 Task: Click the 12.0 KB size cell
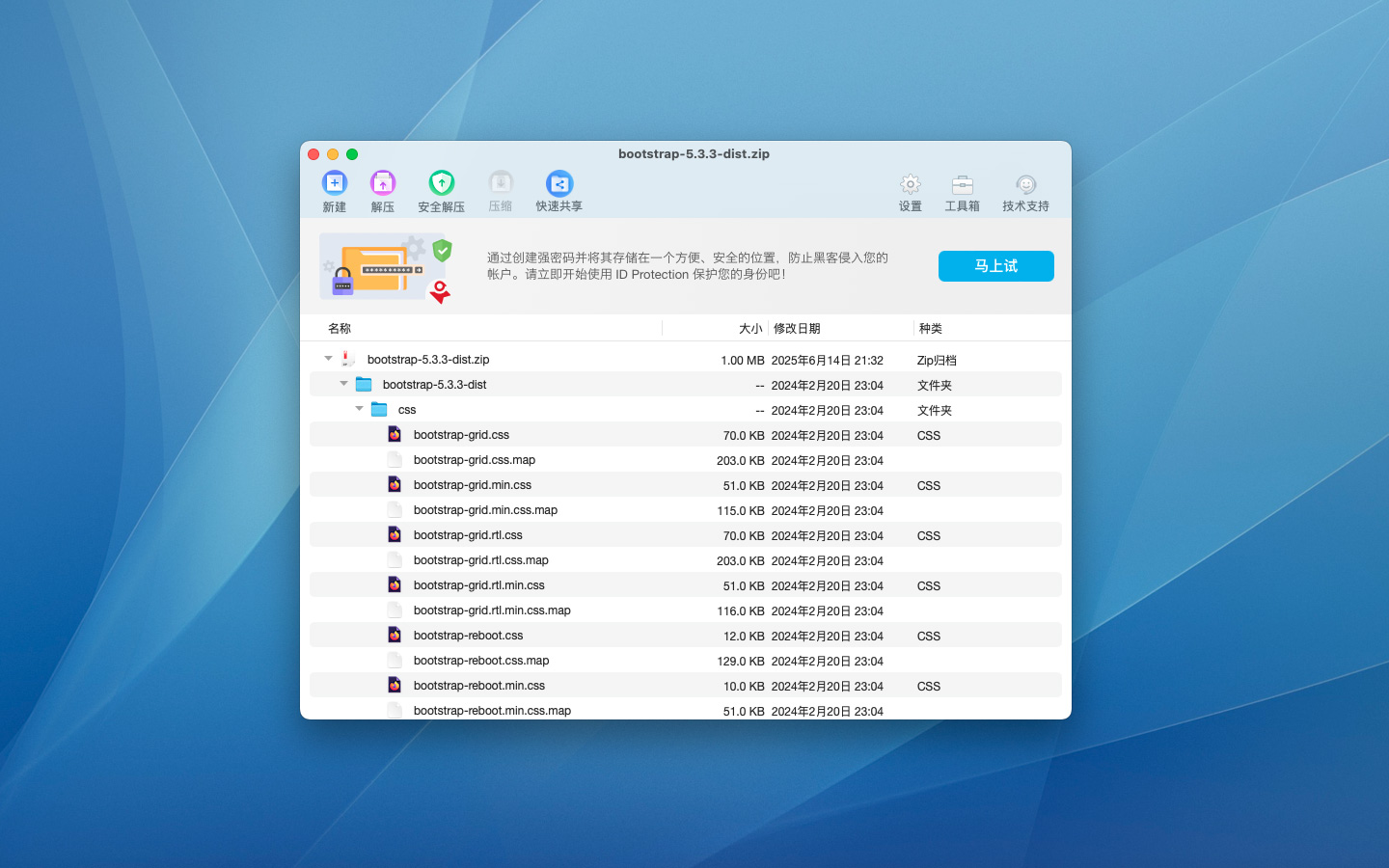tap(744, 637)
